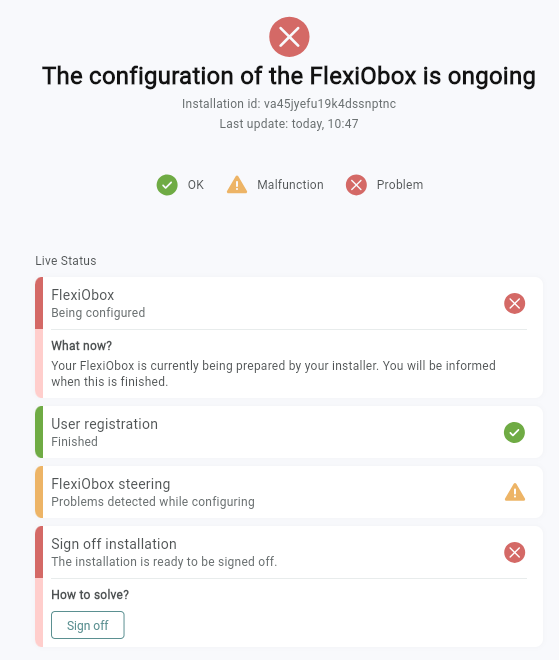Click the Last update timestamp

(x=289, y=124)
